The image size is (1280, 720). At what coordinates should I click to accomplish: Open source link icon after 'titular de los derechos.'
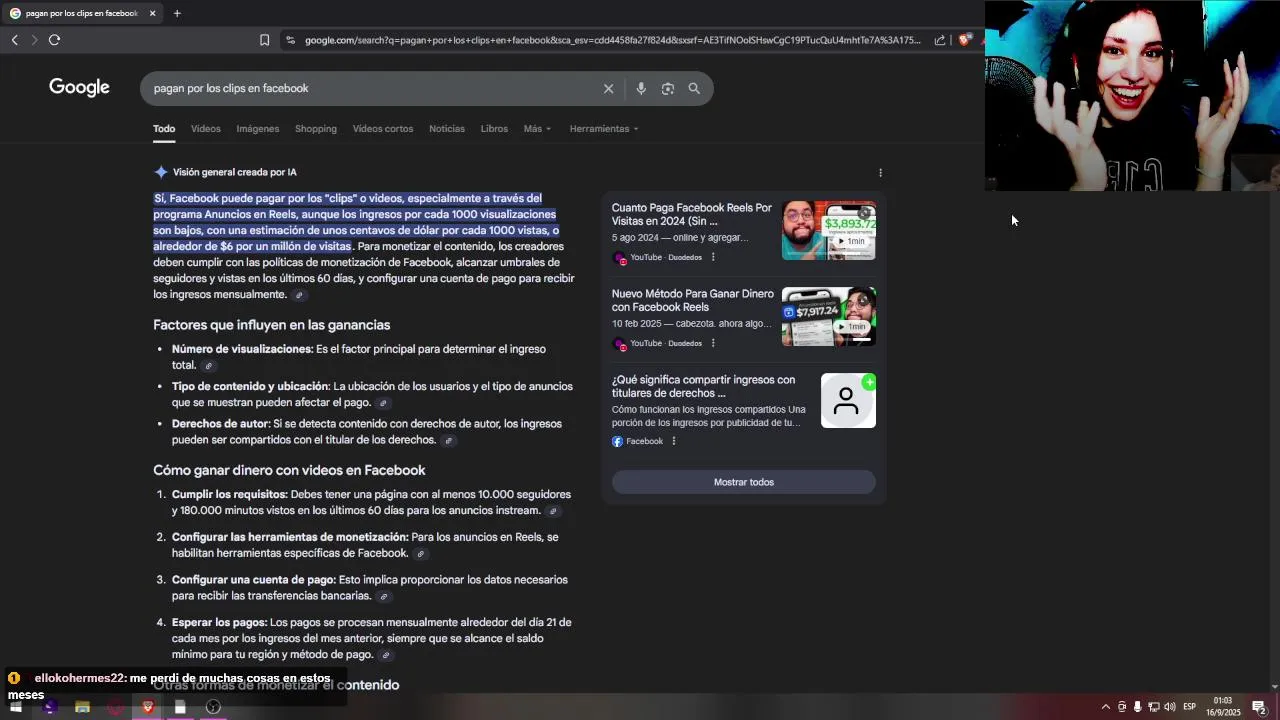tap(448, 441)
